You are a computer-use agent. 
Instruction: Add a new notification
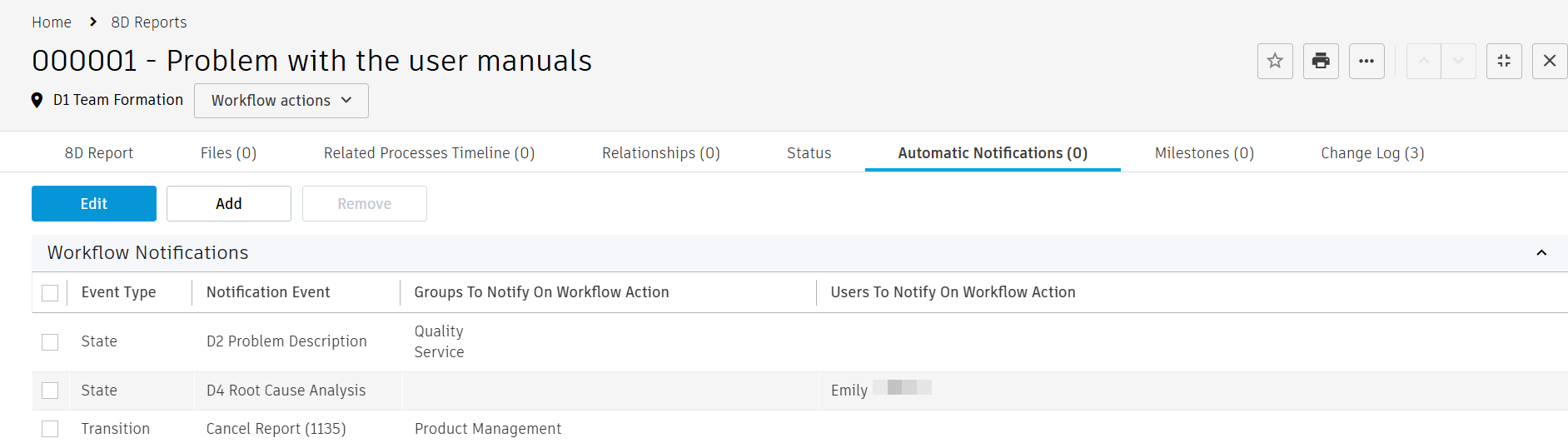click(x=229, y=204)
